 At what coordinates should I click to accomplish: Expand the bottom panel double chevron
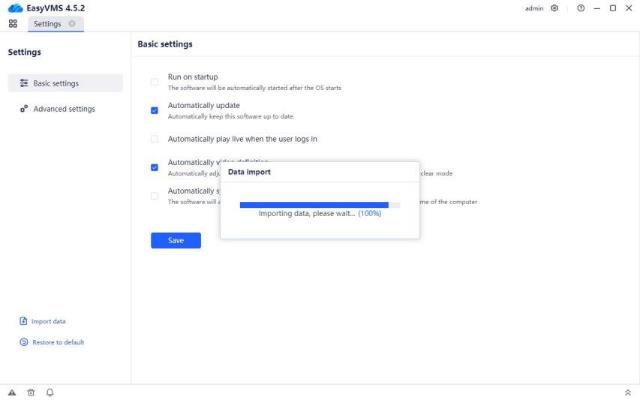coord(627,392)
